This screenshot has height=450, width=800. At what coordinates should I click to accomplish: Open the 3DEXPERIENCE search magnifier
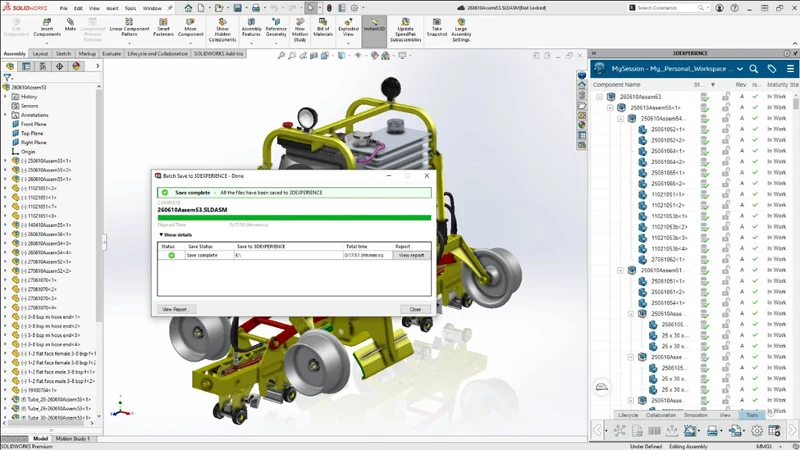pyautogui.click(x=755, y=69)
